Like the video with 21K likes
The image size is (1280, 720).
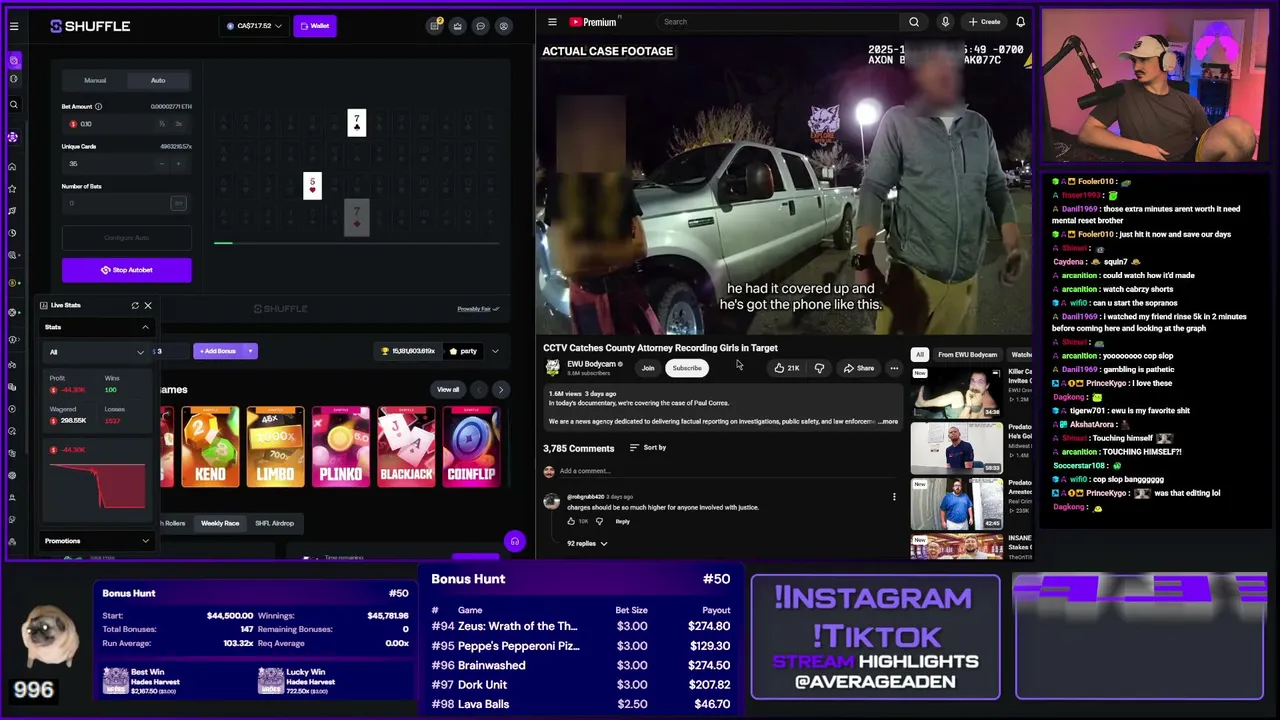click(x=787, y=368)
